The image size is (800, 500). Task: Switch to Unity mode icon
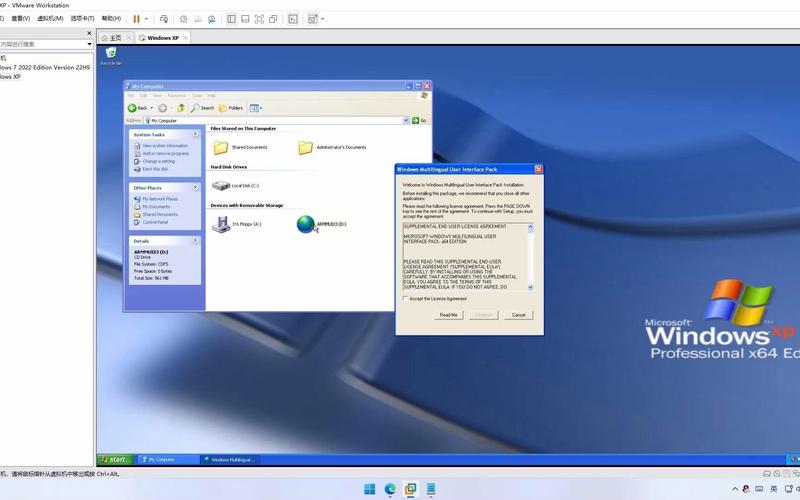(273, 19)
